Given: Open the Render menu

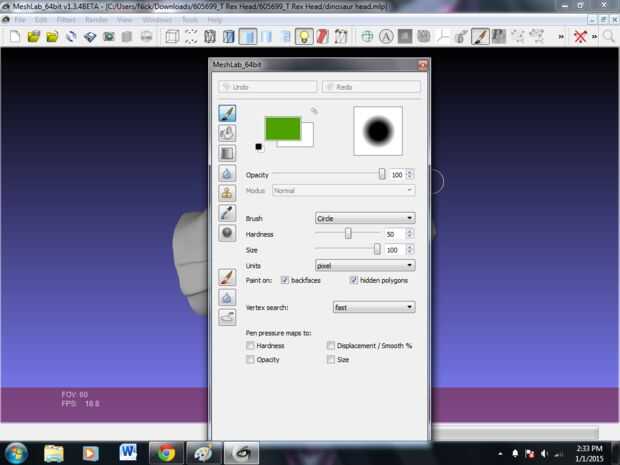Looking at the screenshot, I should (96, 20).
